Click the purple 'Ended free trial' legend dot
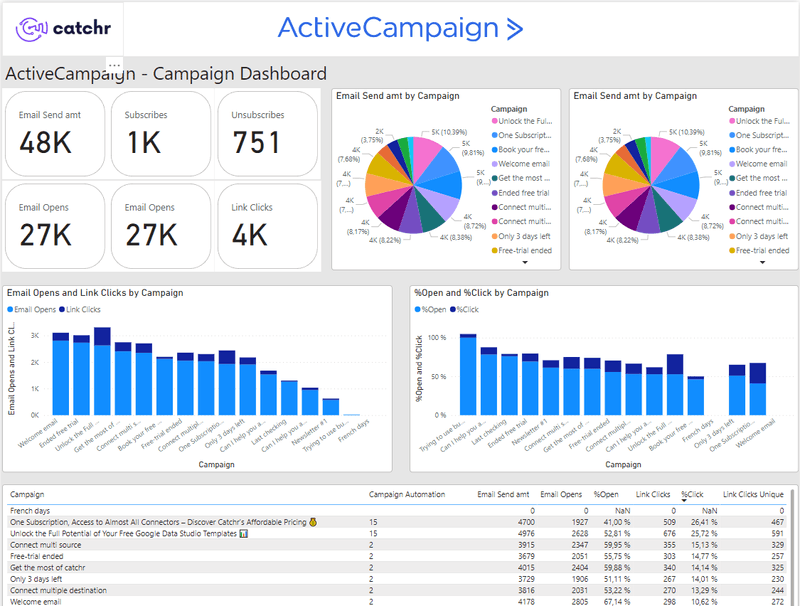Screen dimensions: 800x606 click(x=494, y=194)
